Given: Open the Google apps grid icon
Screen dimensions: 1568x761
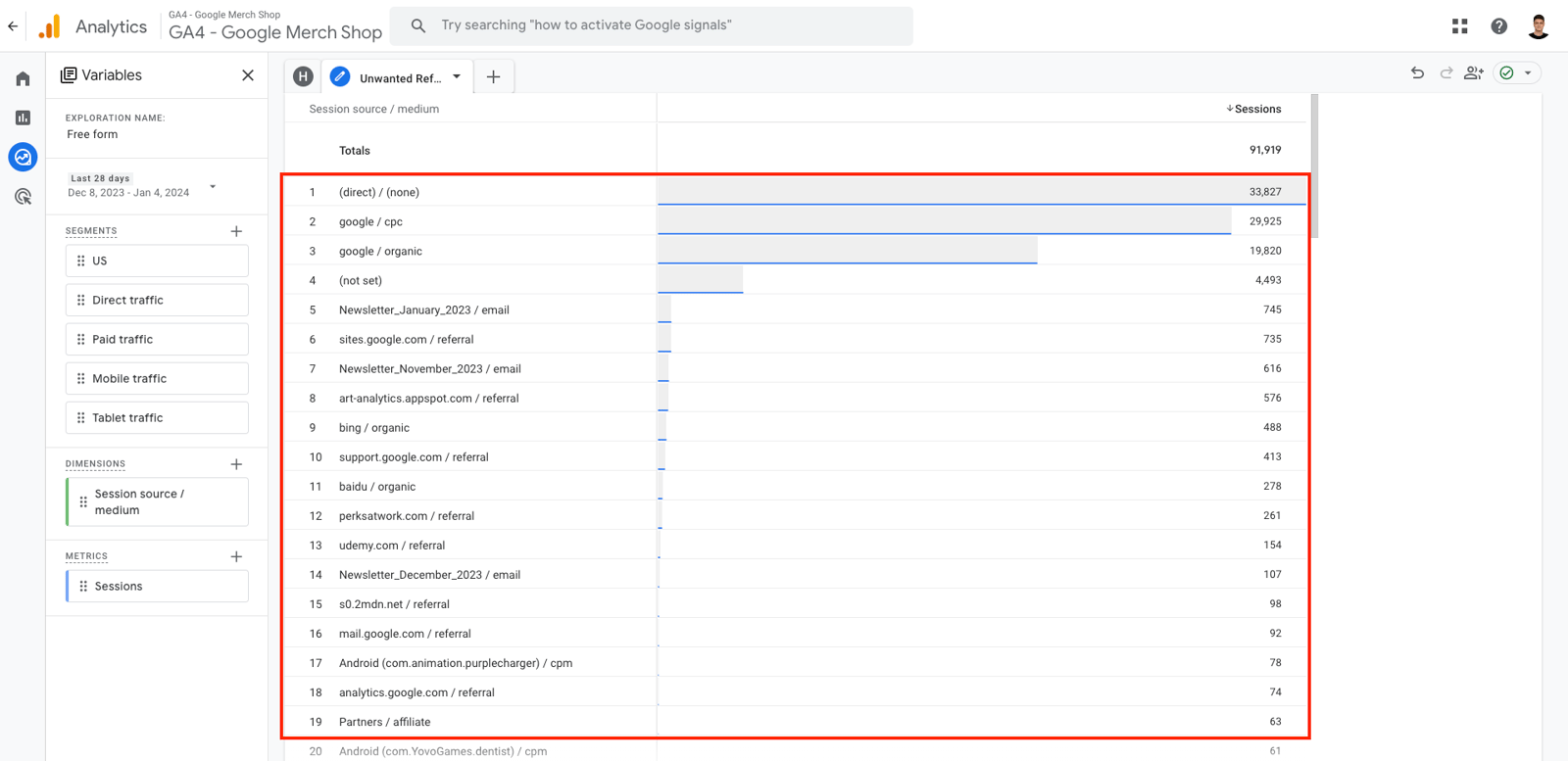Looking at the screenshot, I should [x=1459, y=26].
